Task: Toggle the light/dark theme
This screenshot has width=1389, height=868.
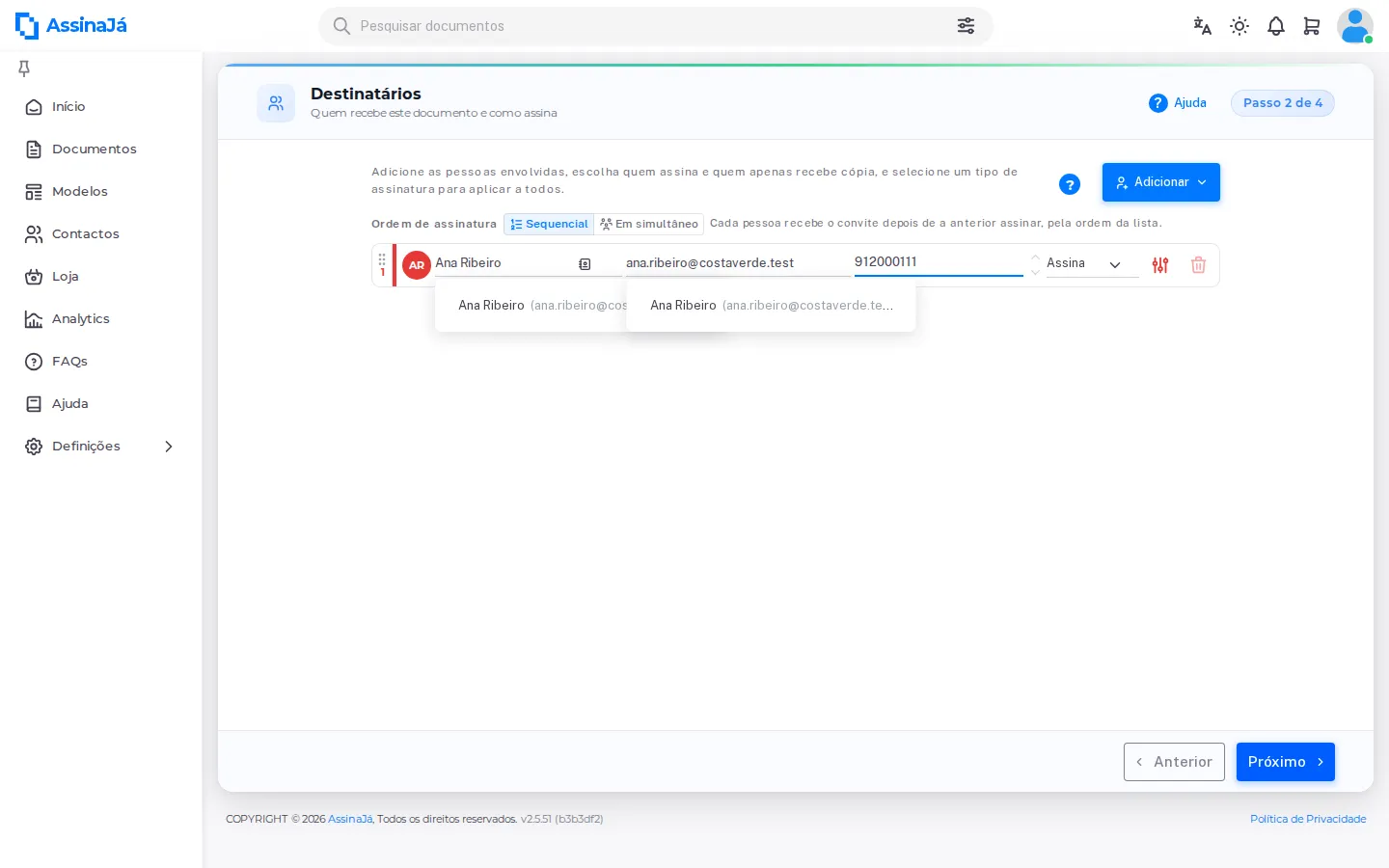Action: click(x=1239, y=26)
